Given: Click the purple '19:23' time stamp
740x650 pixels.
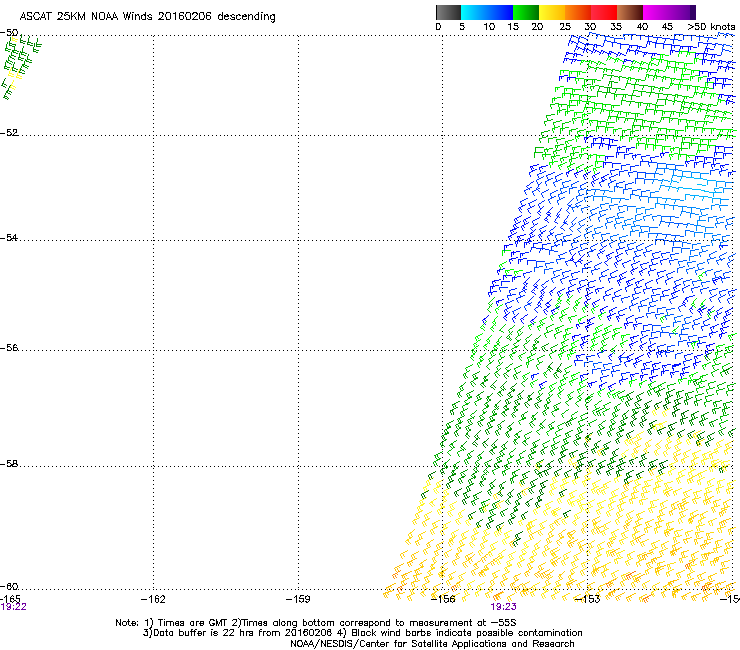Looking at the screenshot, I should pos(504,607).
